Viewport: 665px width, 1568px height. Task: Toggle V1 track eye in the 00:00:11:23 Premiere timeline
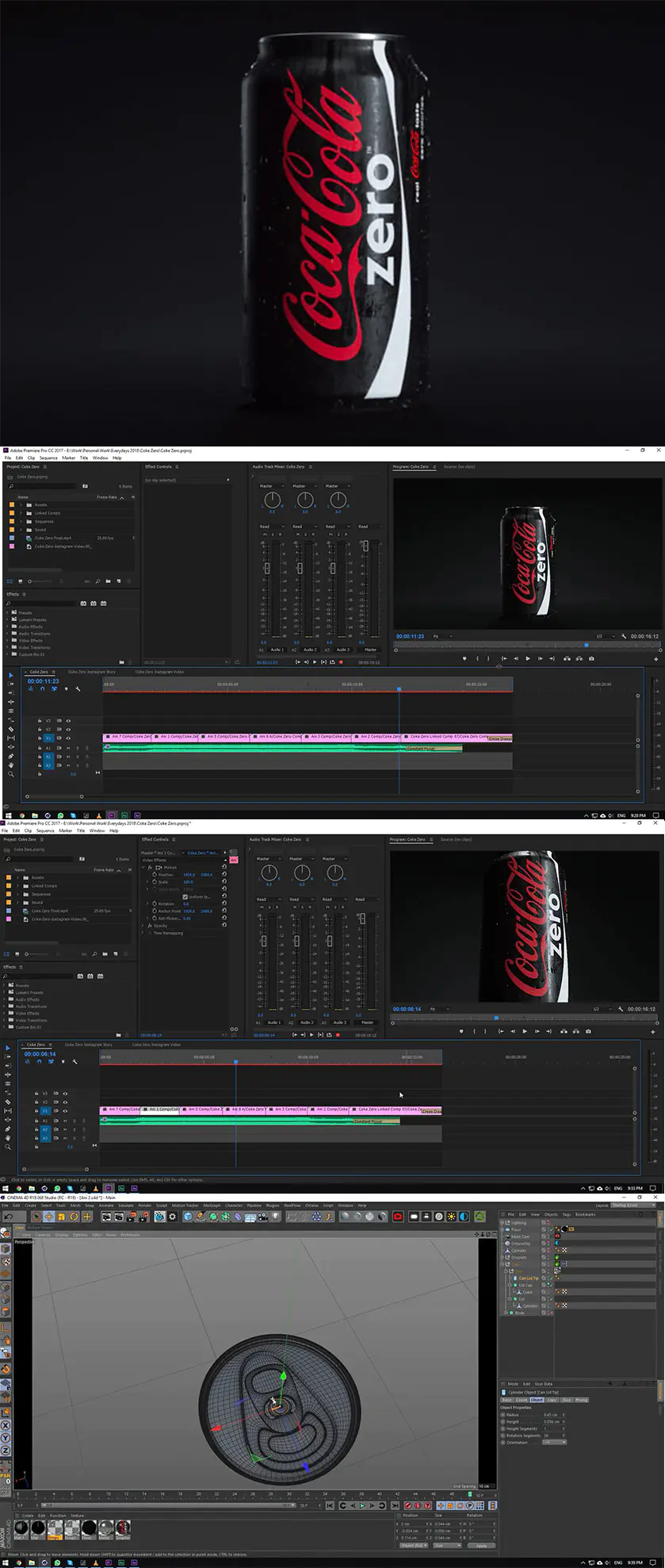click(x=68, y=738)
